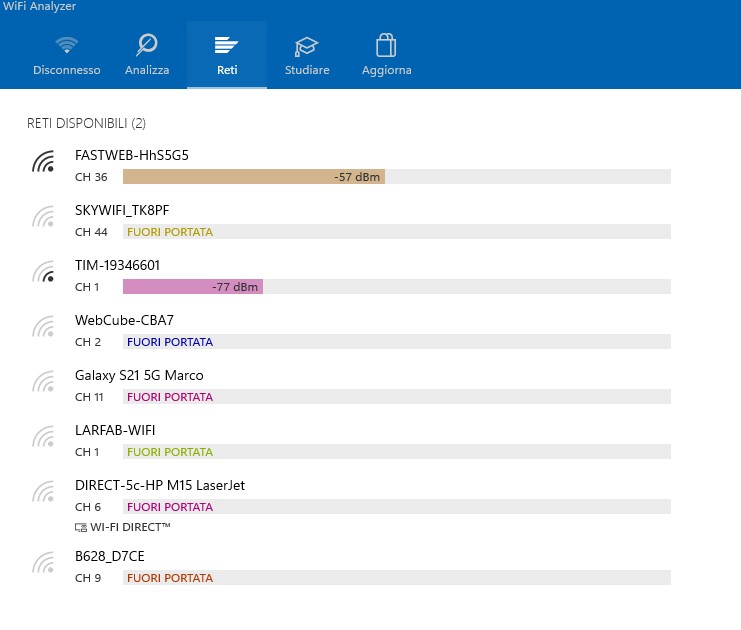
Task: Click the CH 6 channel label
Action: 88,507
